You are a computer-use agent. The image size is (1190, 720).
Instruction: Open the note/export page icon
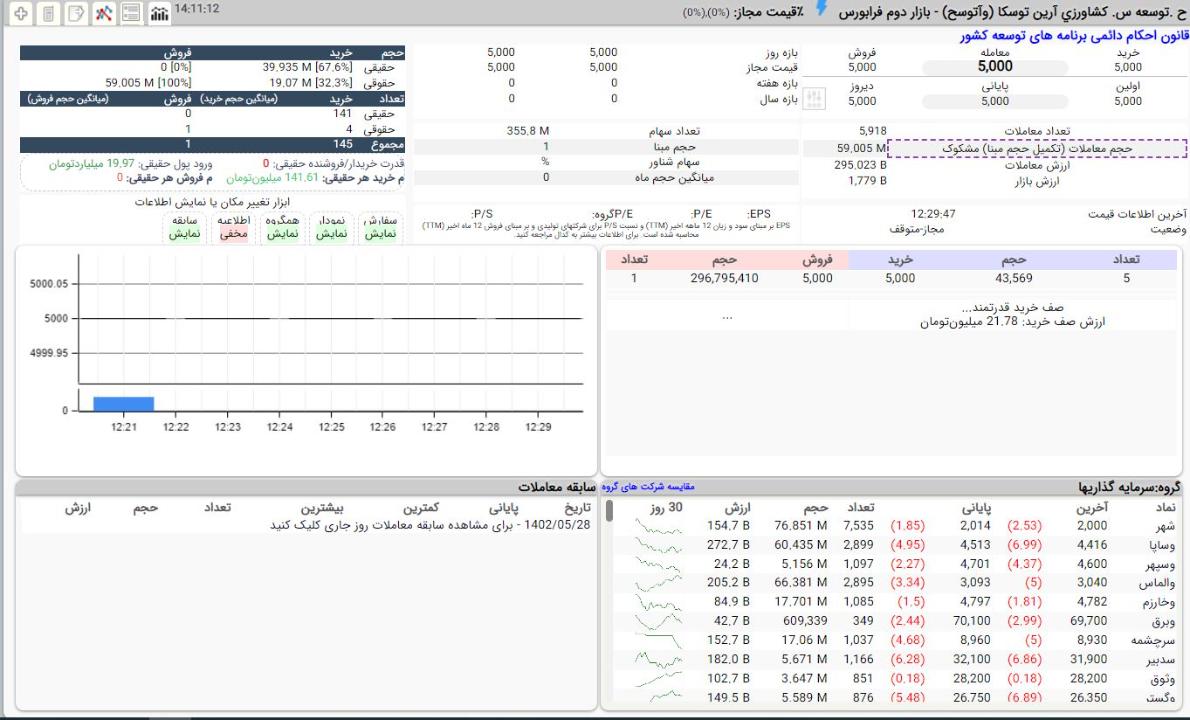point(75,14)
